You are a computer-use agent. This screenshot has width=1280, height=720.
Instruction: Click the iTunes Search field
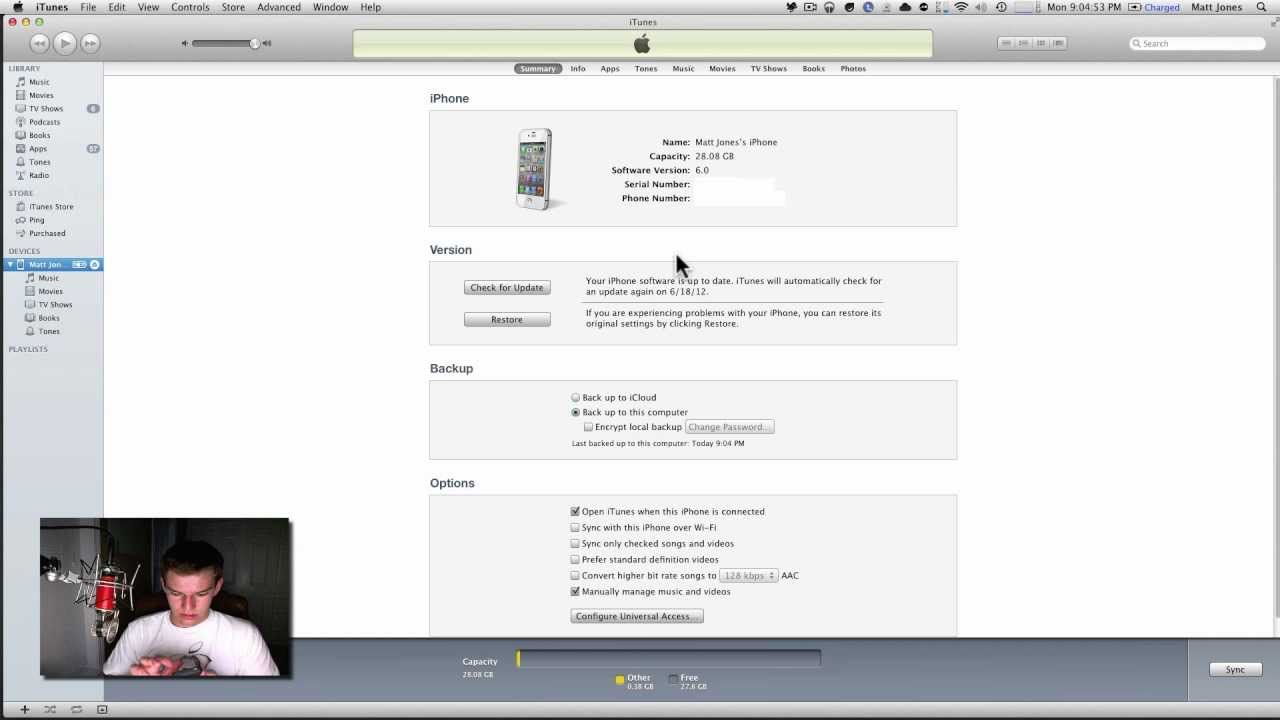[x=1197, y=43]
